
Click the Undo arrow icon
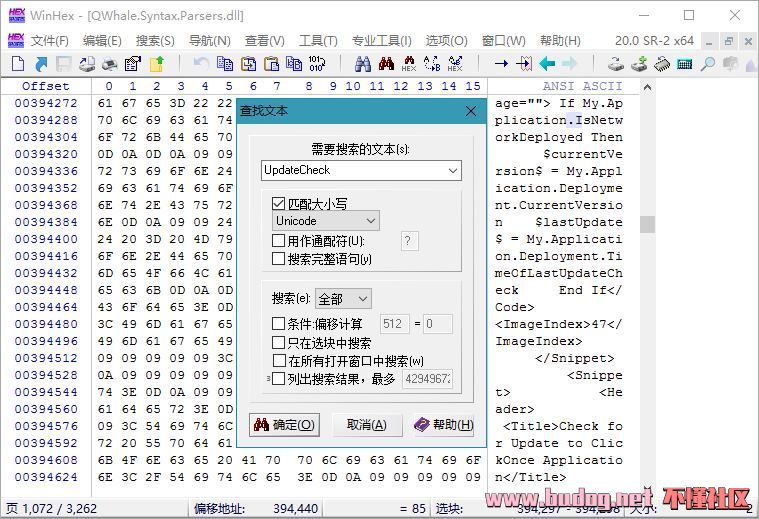pyautogui.click(x=201, y=63)
